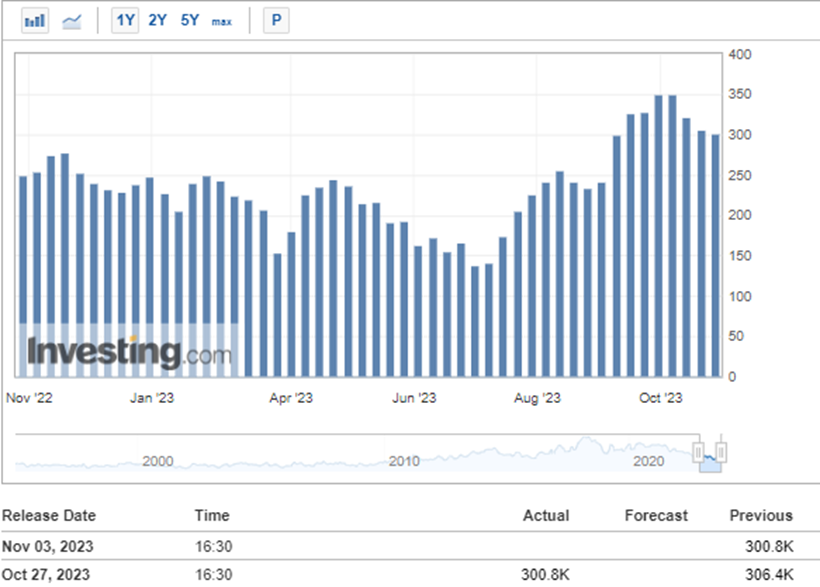Click the 400 y-axis label
This screenshot has width=820, height=587.
coord(739,54)
